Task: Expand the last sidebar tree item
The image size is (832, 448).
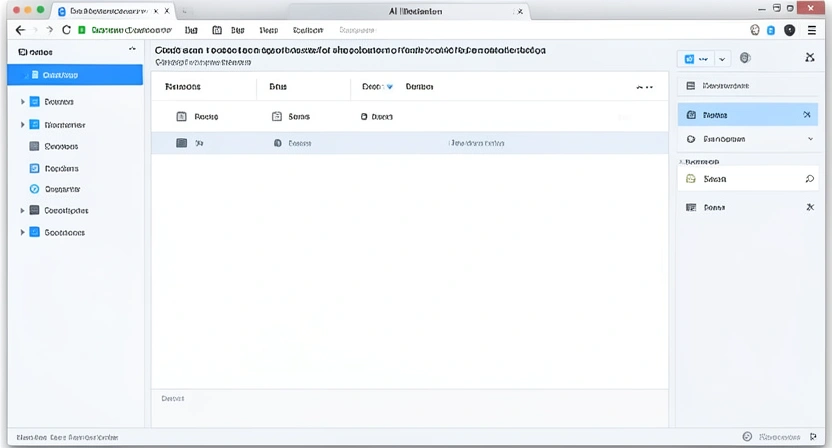Action: click(22, 232)
